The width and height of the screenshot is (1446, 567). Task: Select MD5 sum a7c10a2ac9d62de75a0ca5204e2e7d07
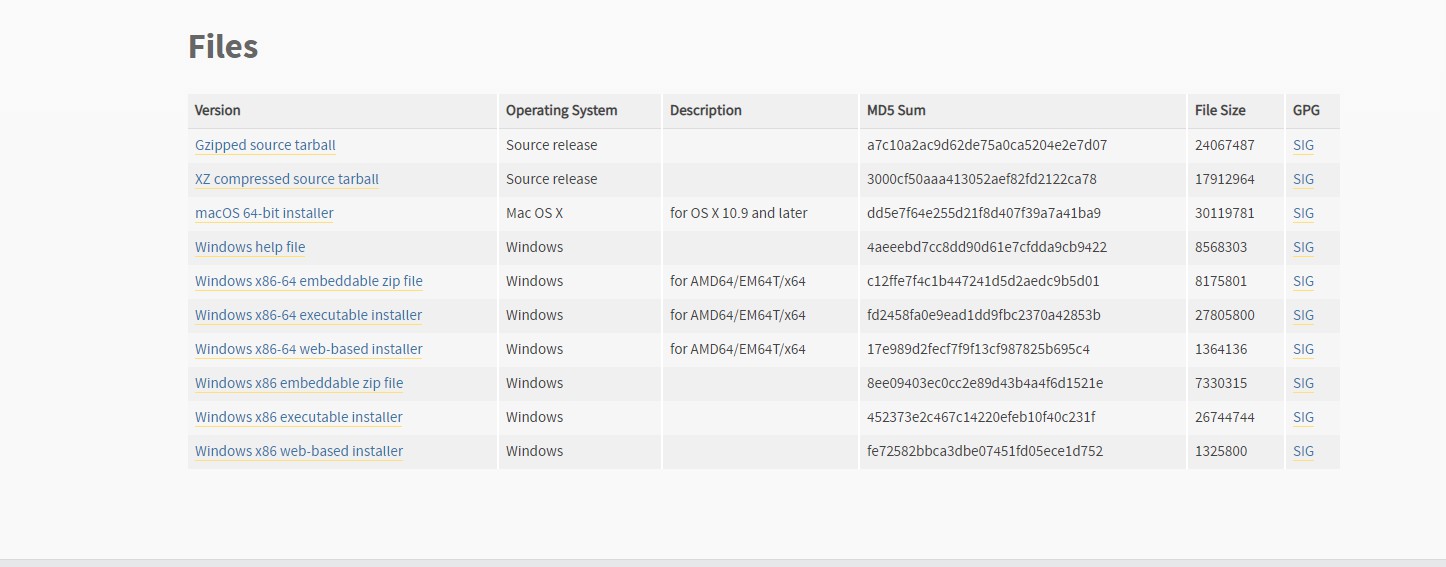point(987,145)
